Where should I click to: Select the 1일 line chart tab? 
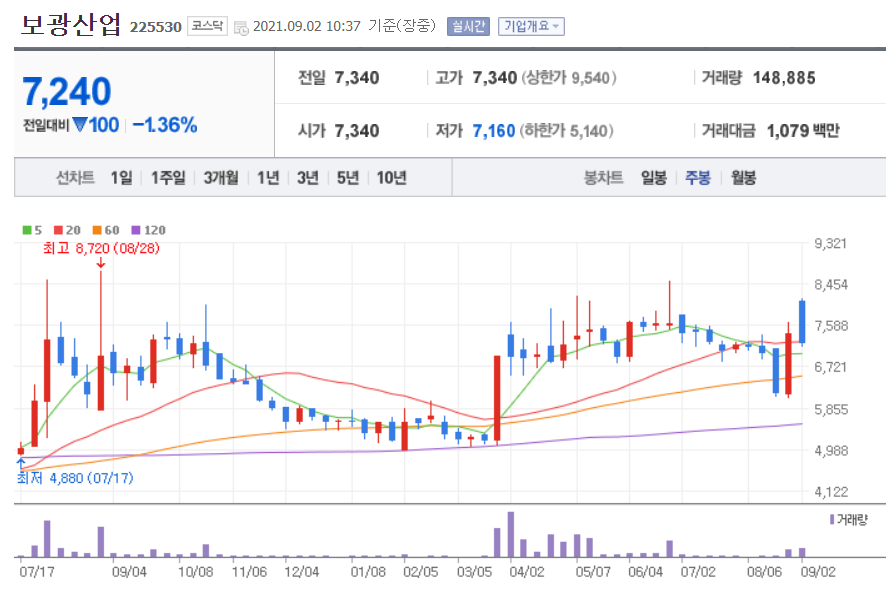(121, 178)
